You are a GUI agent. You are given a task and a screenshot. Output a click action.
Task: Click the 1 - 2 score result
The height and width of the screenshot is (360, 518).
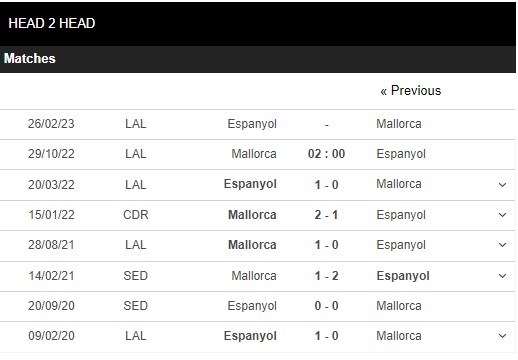[x=326, y=276]
